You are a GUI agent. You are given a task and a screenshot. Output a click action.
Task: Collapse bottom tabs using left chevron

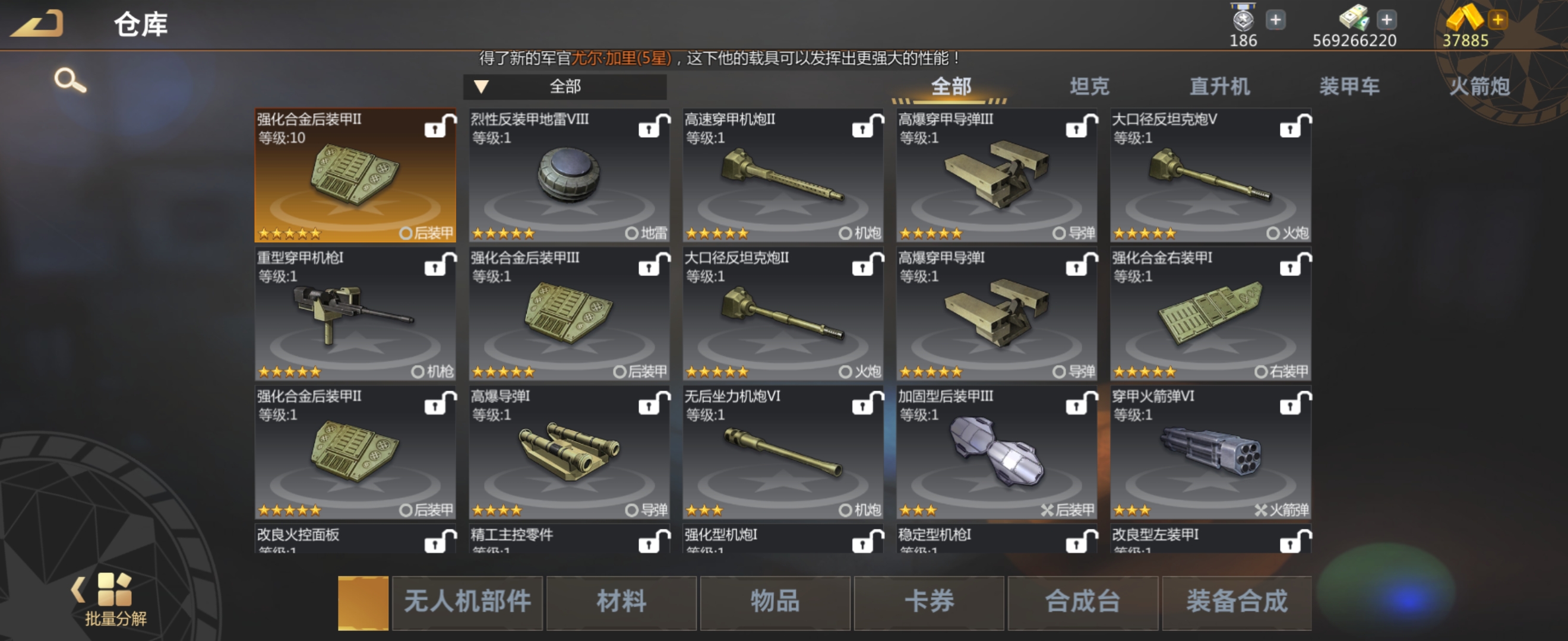coord(77,589)
